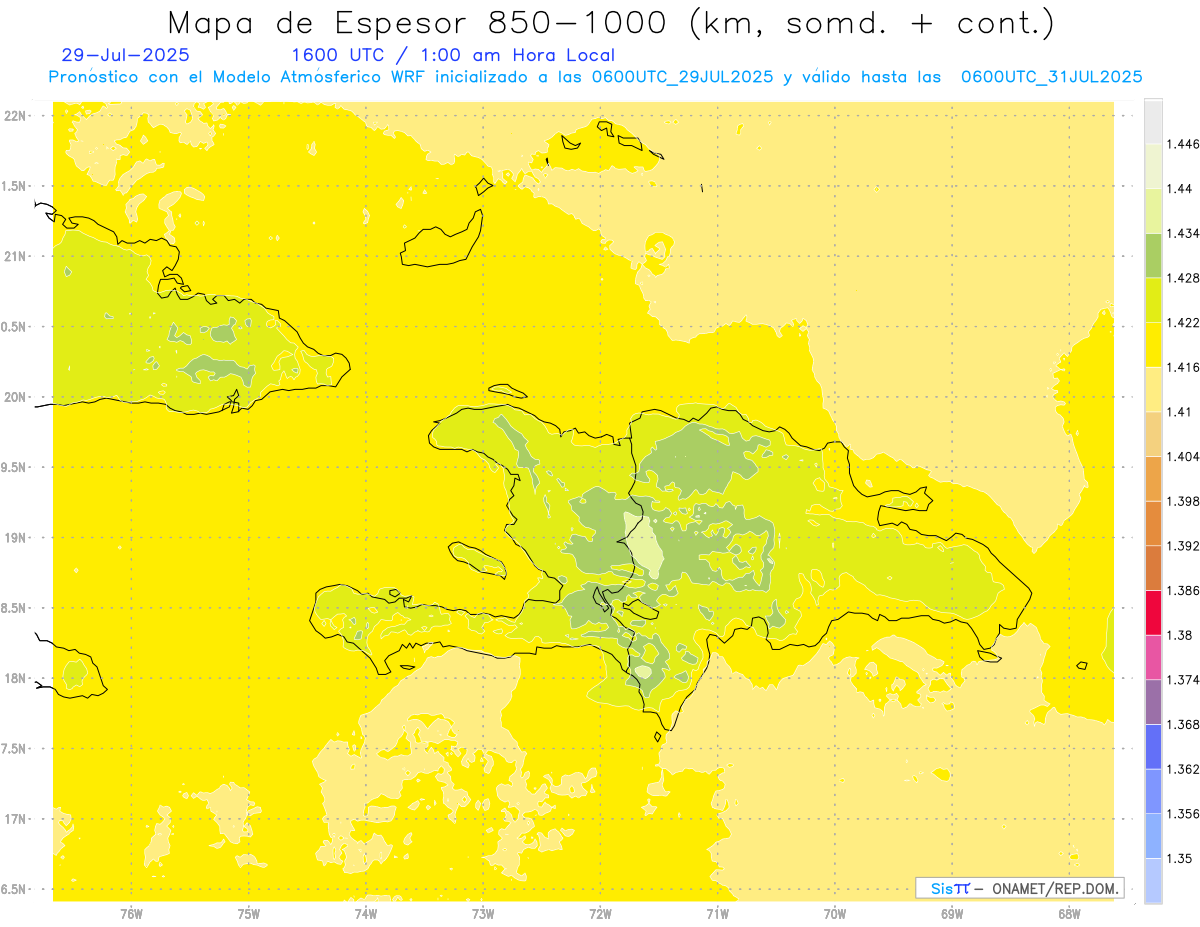Pick the purple legend swatch below 1.374
Image resolution: width=1200 pixels, height=927 pixels.
pos(1153,701)
